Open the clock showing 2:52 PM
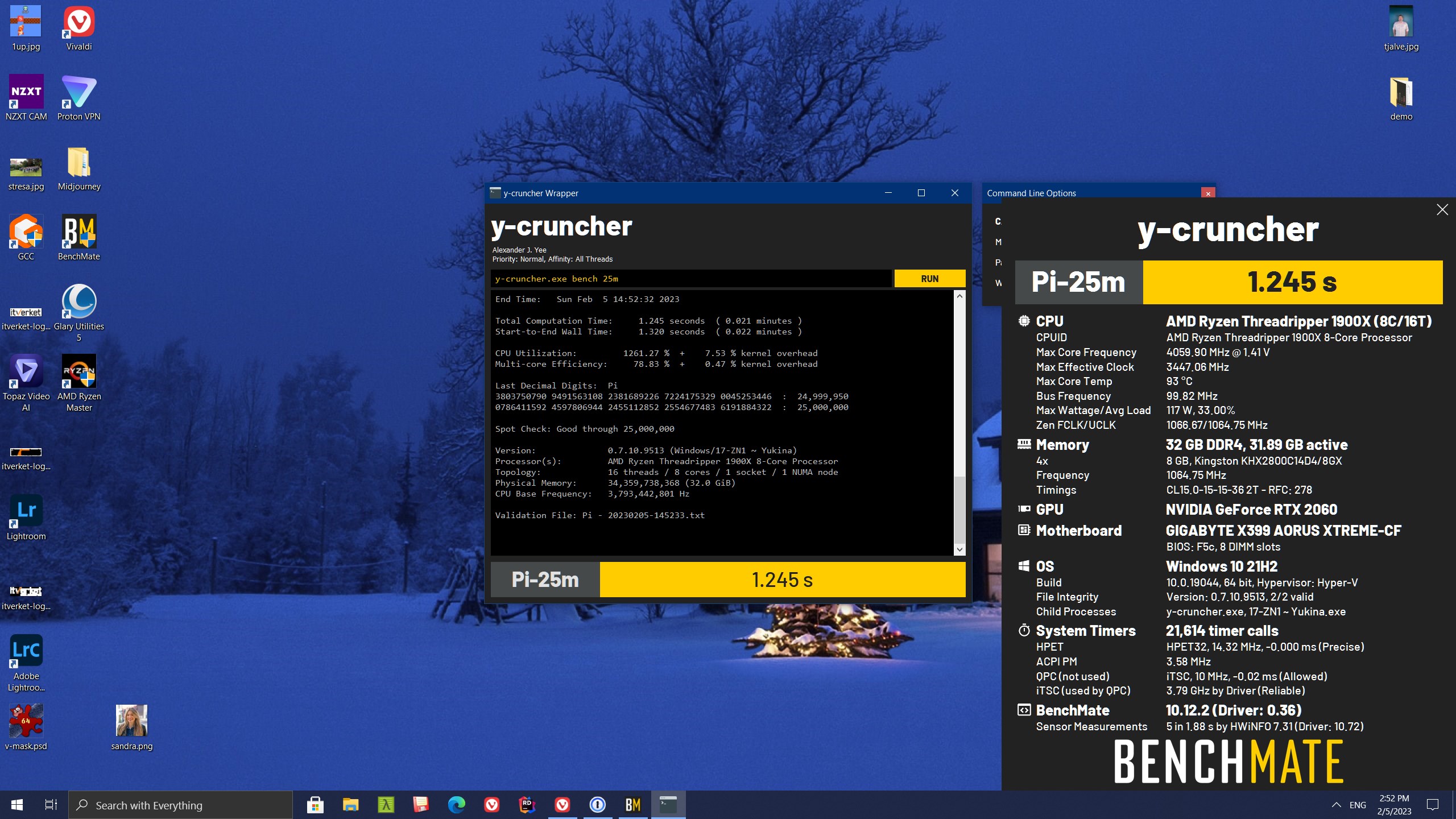1456x819 pixels. [1394, 805]
